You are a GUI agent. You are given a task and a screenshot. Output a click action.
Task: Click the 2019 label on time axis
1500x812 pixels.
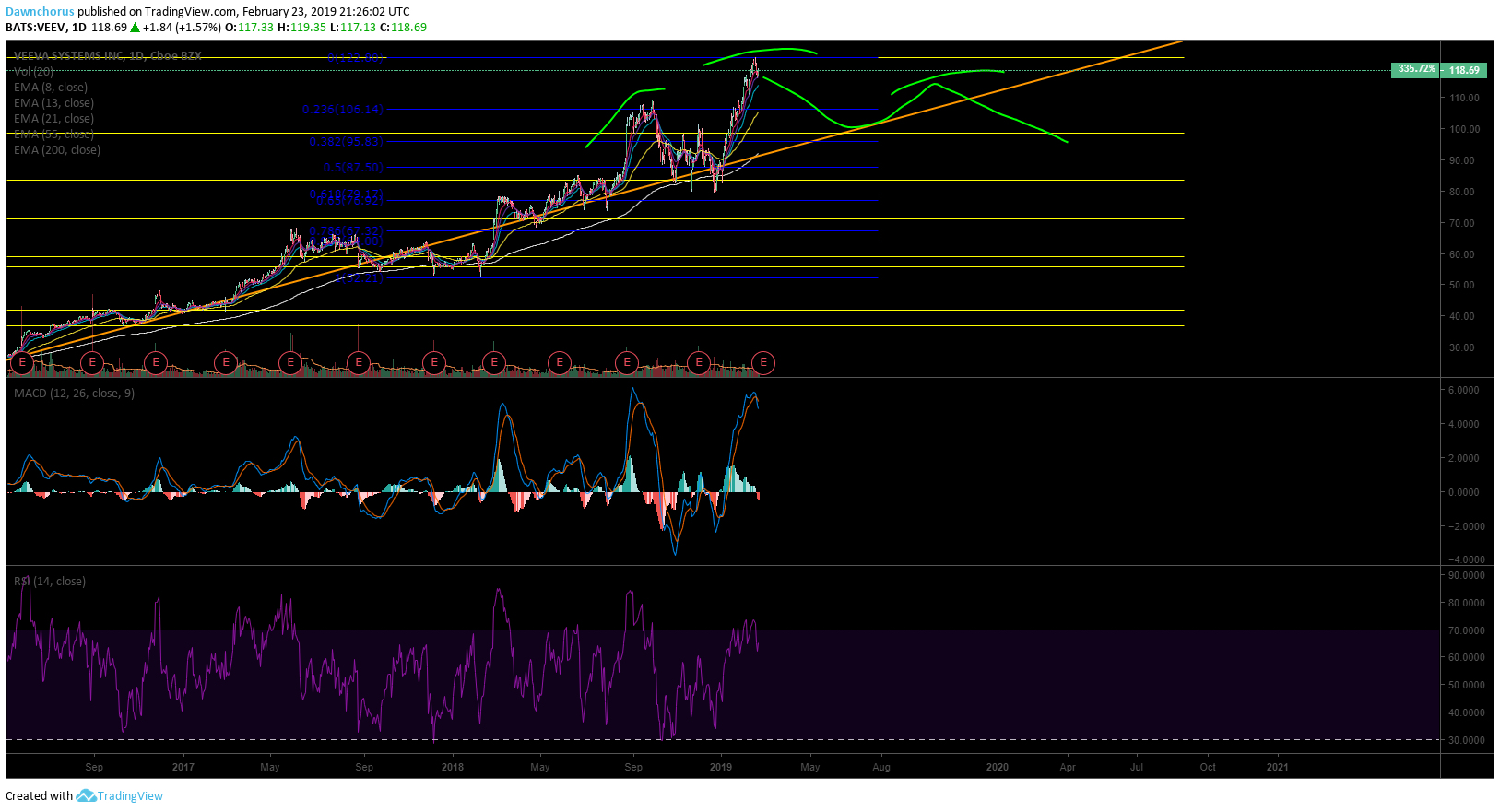[x=721, y=767]
